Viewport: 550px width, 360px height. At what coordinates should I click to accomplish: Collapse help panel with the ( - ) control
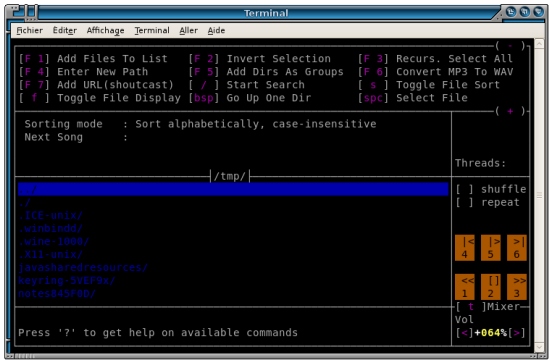tap(510, 46)
